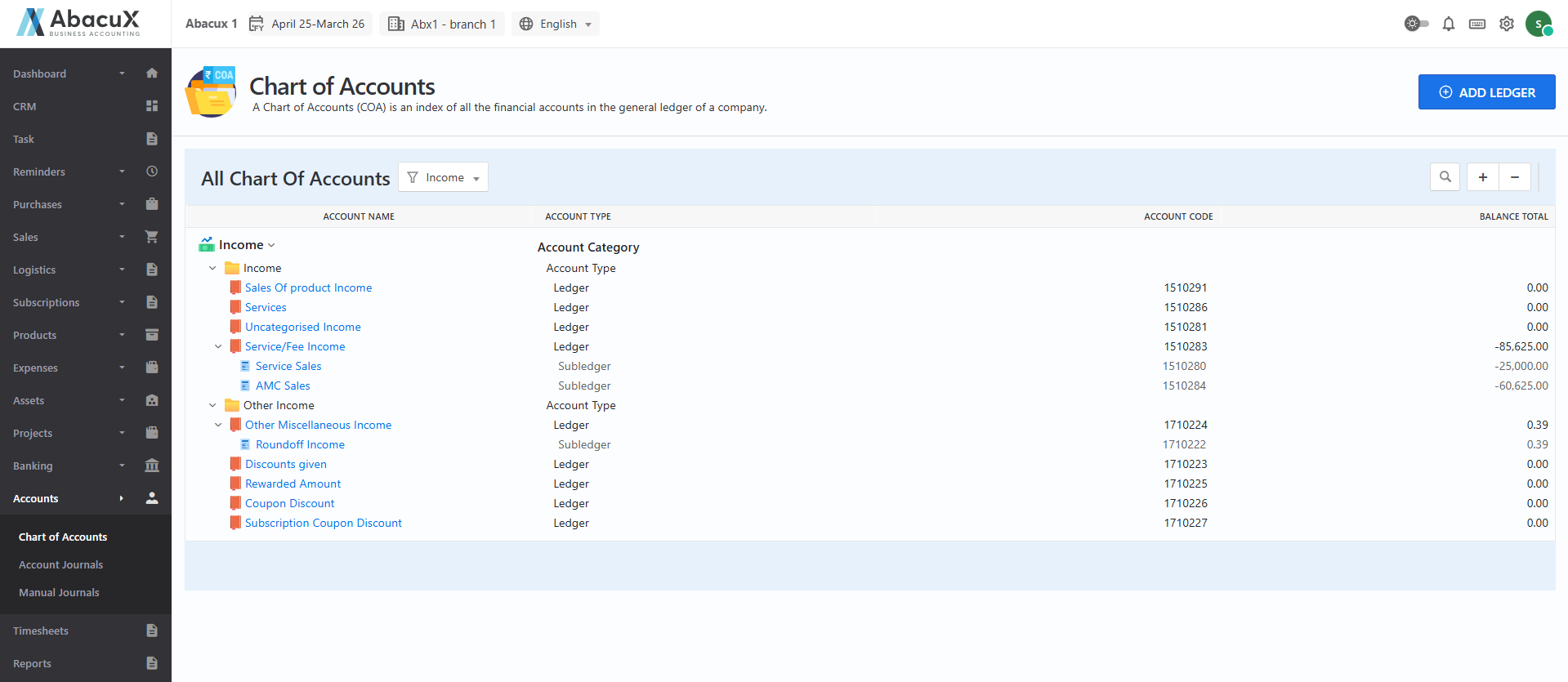Click the keyboard shortcuts icon
The image size is (1568, 682).
1476,24
